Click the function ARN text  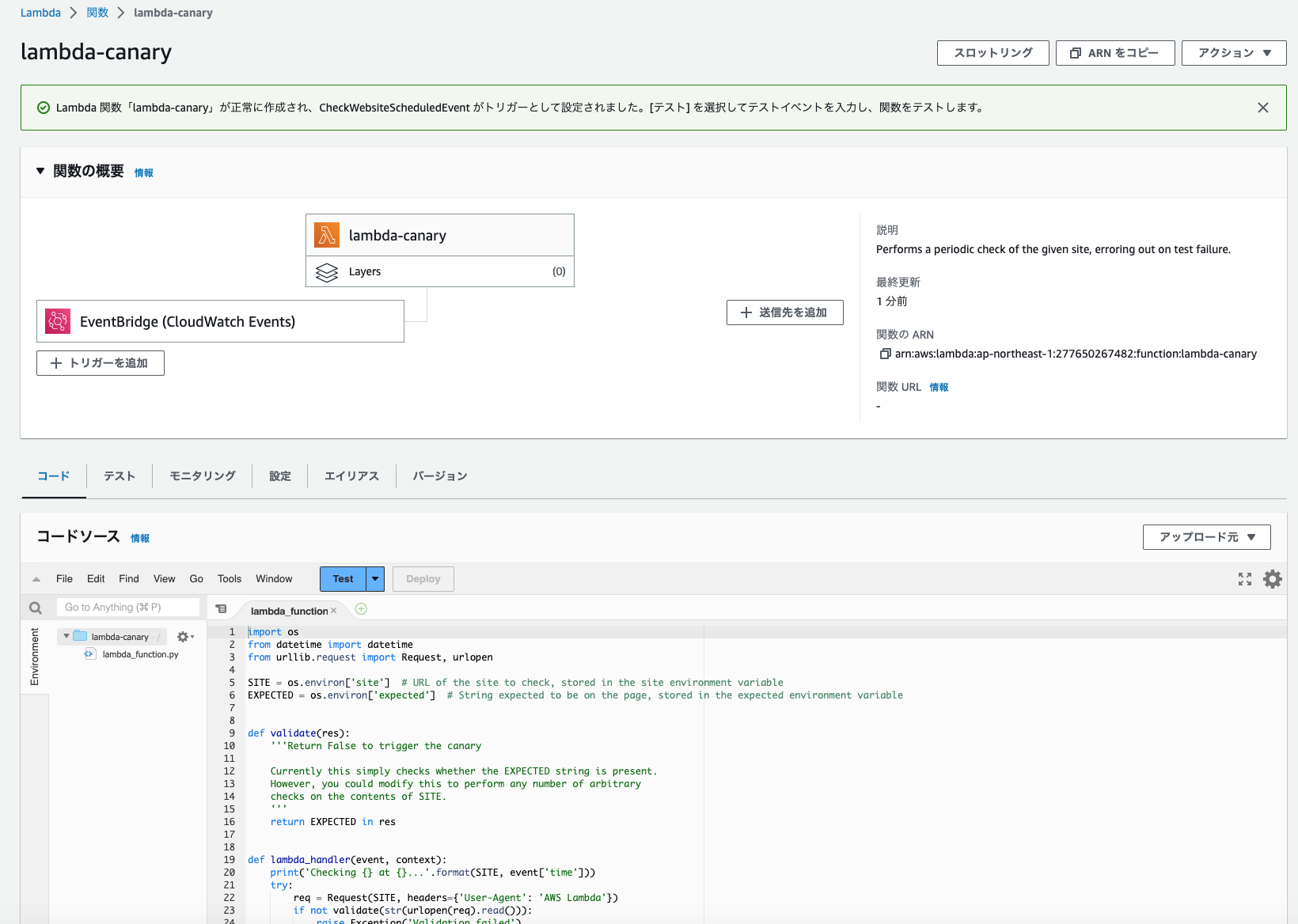(1076, 354)
